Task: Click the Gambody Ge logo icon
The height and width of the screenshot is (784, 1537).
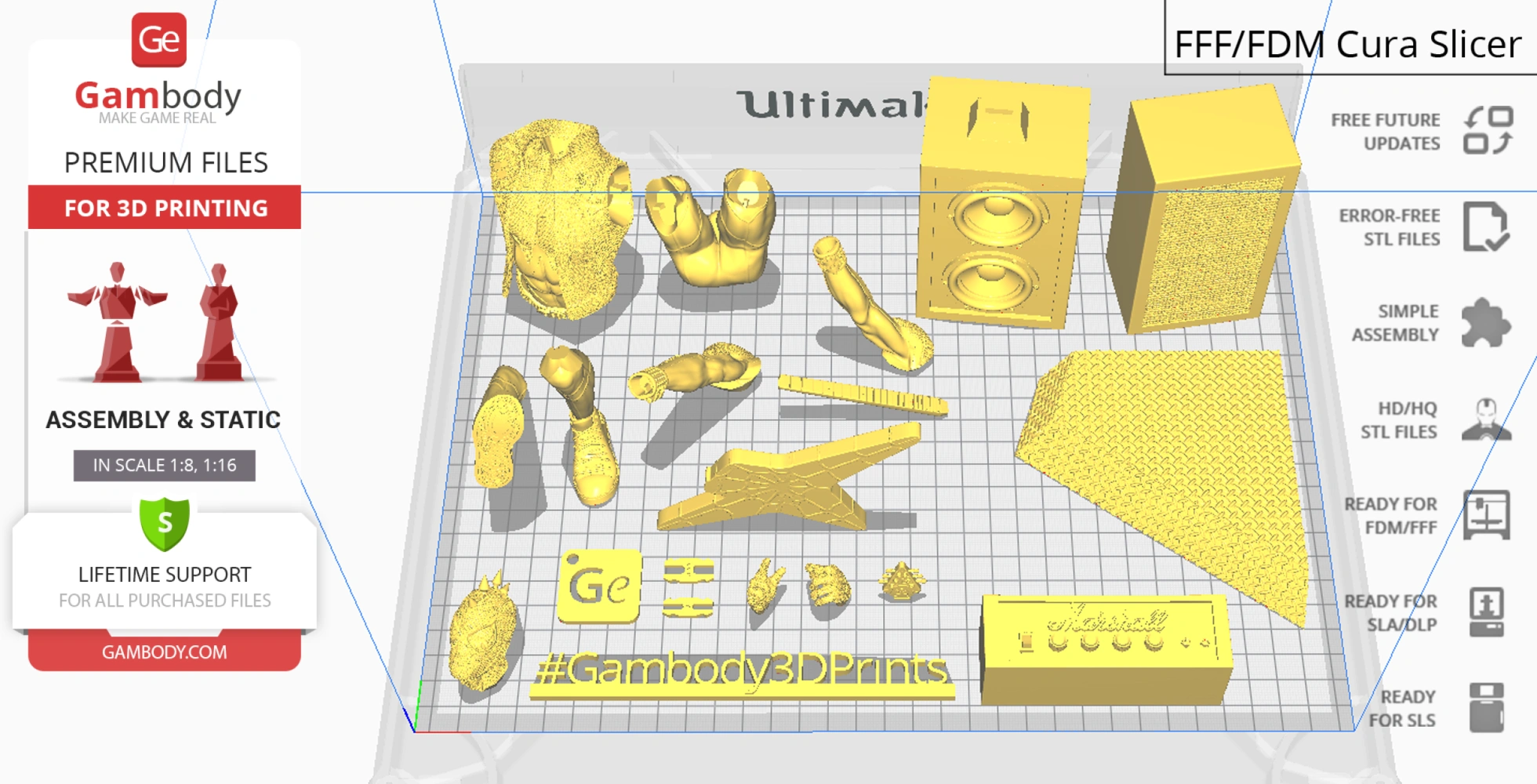Action: coord(159,40)
